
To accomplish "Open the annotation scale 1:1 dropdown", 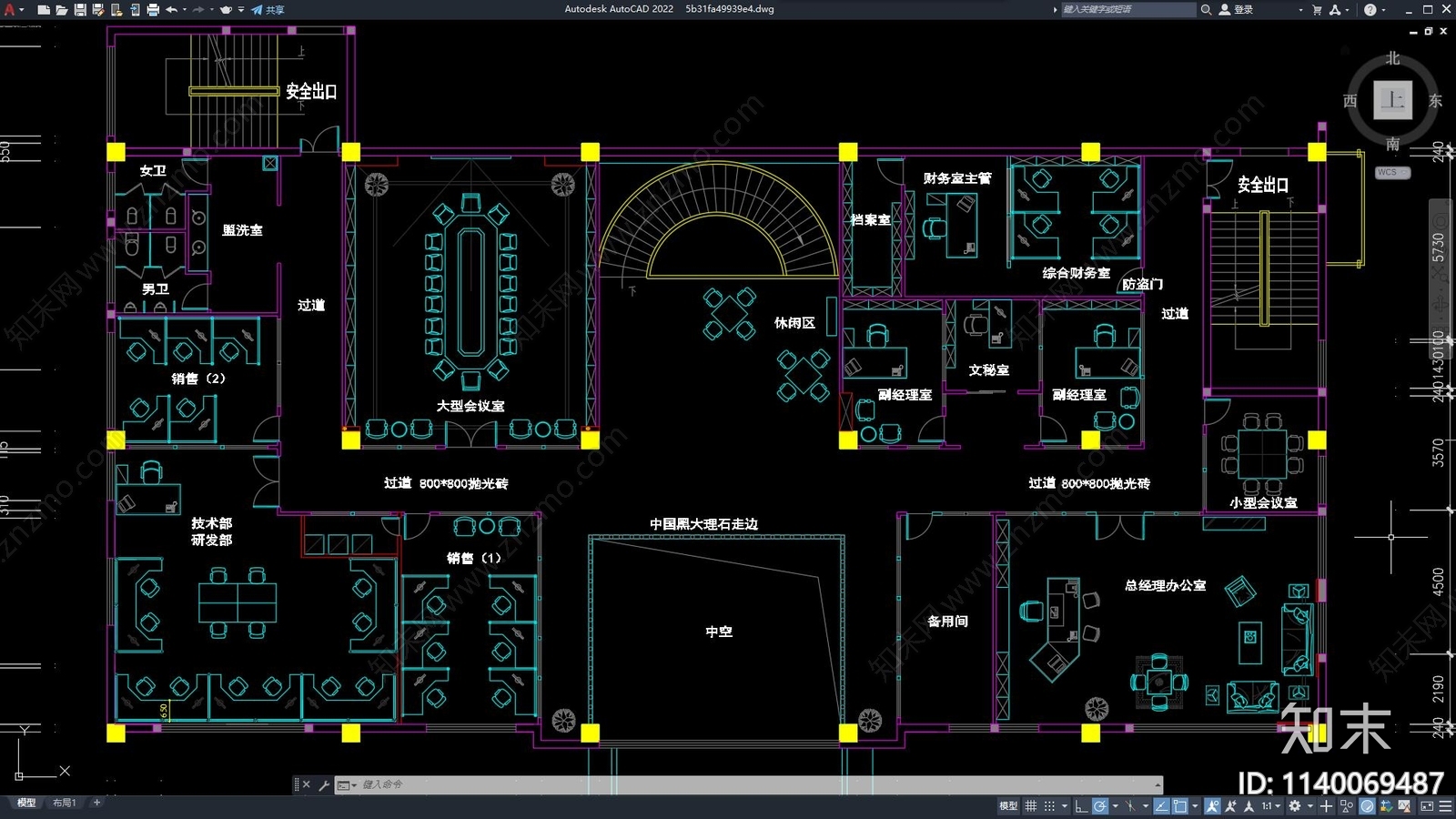I will (1272, 805).
